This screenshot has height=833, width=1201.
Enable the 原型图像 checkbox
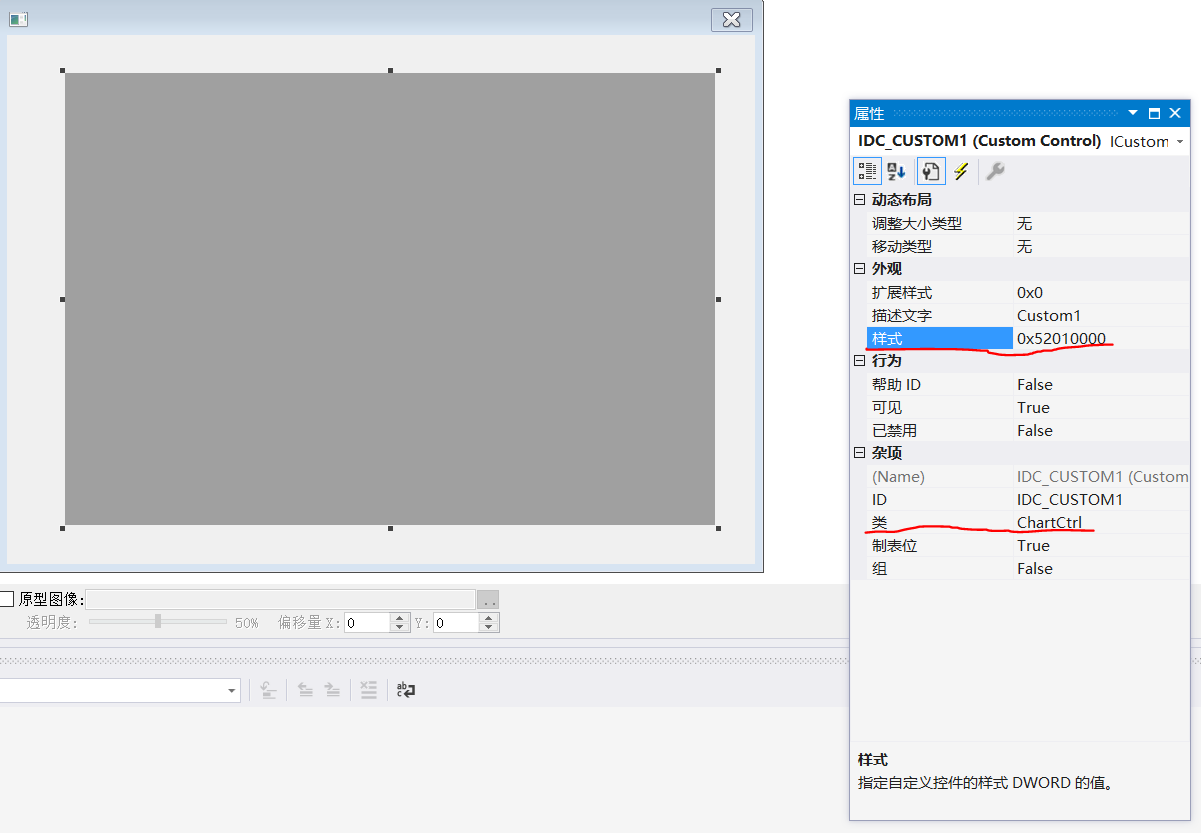[x=8, y=598]
